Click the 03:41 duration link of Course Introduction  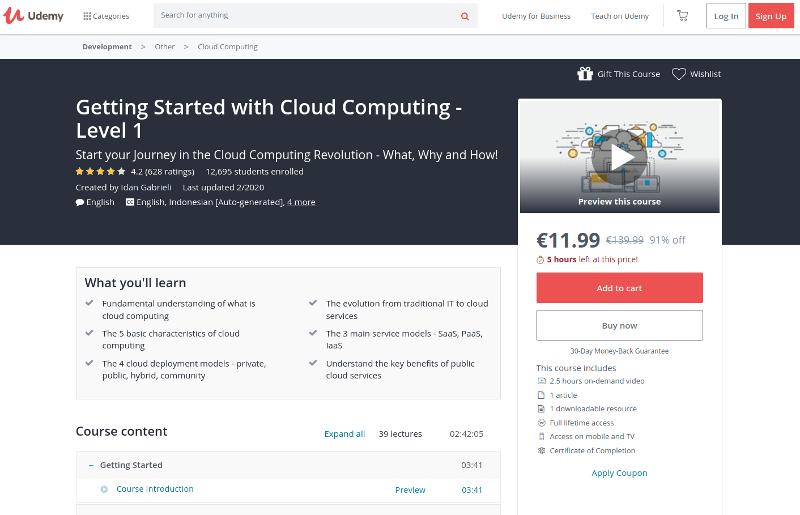471,490
